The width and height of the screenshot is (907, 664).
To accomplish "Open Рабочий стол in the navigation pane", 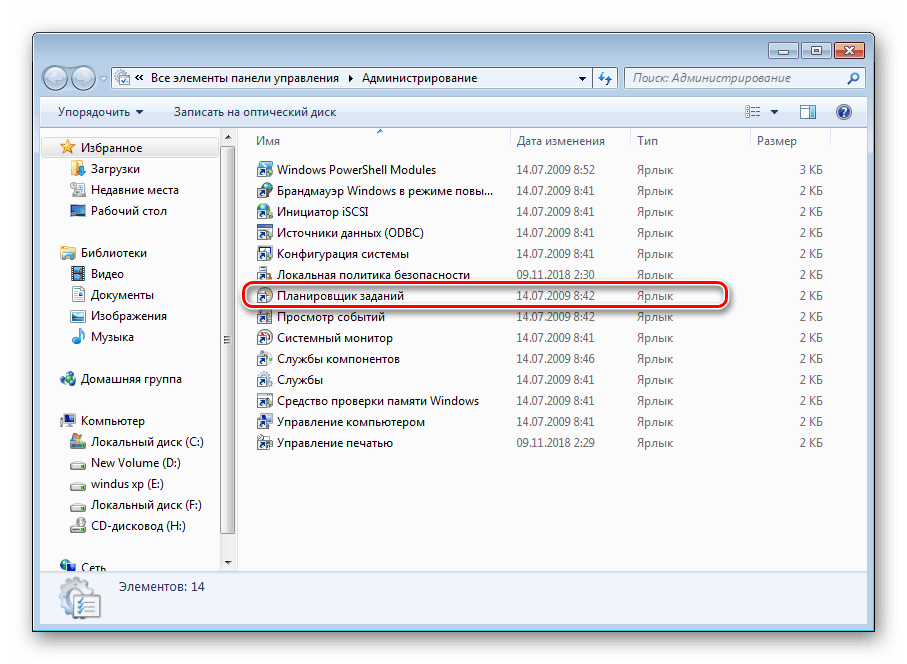I will (x=128, y=211).
